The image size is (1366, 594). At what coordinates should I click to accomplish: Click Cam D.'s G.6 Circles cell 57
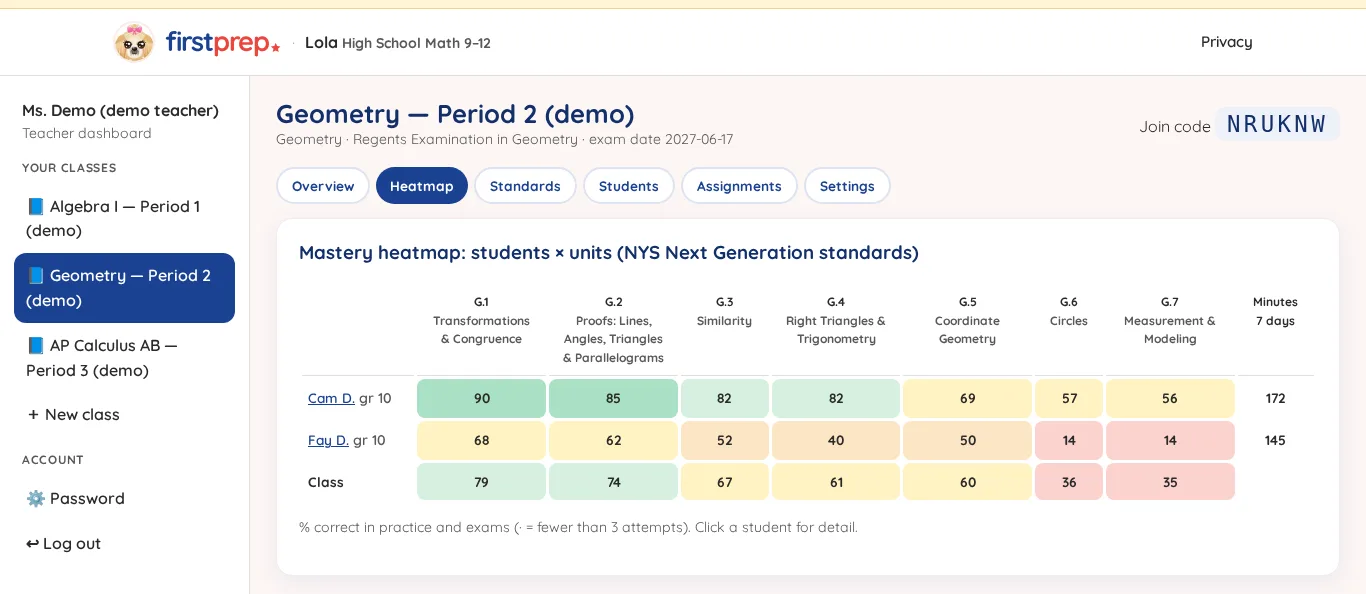tap(1069, 398)
